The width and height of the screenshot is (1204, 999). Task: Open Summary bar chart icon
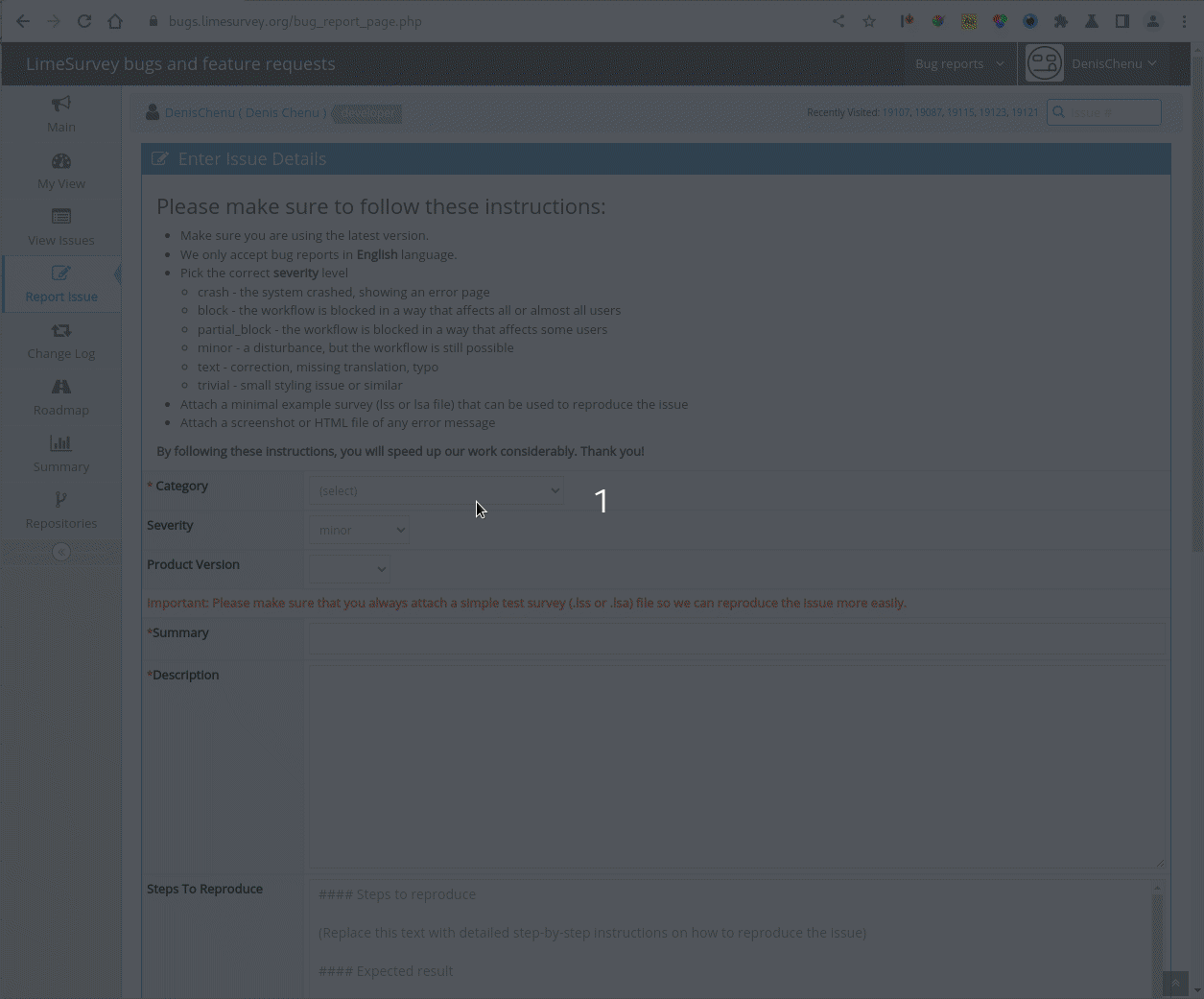(61, 443)
